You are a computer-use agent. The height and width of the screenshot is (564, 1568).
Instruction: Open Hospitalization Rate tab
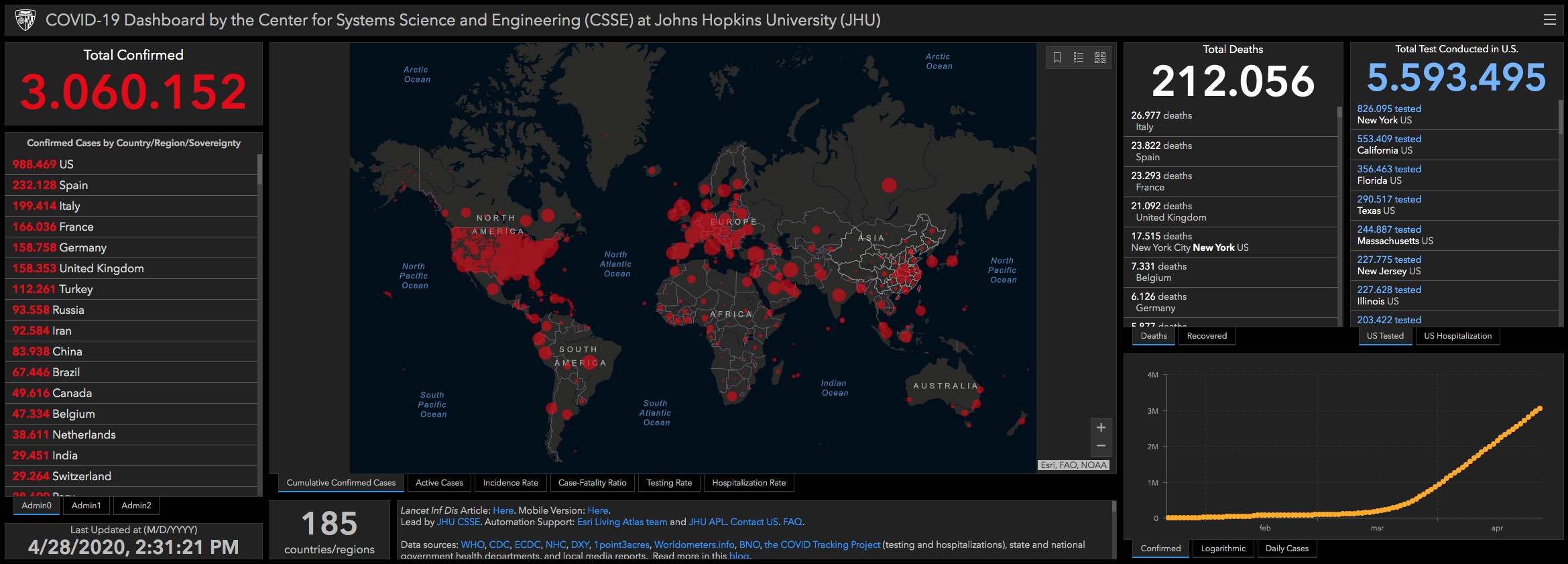point(749,483)
